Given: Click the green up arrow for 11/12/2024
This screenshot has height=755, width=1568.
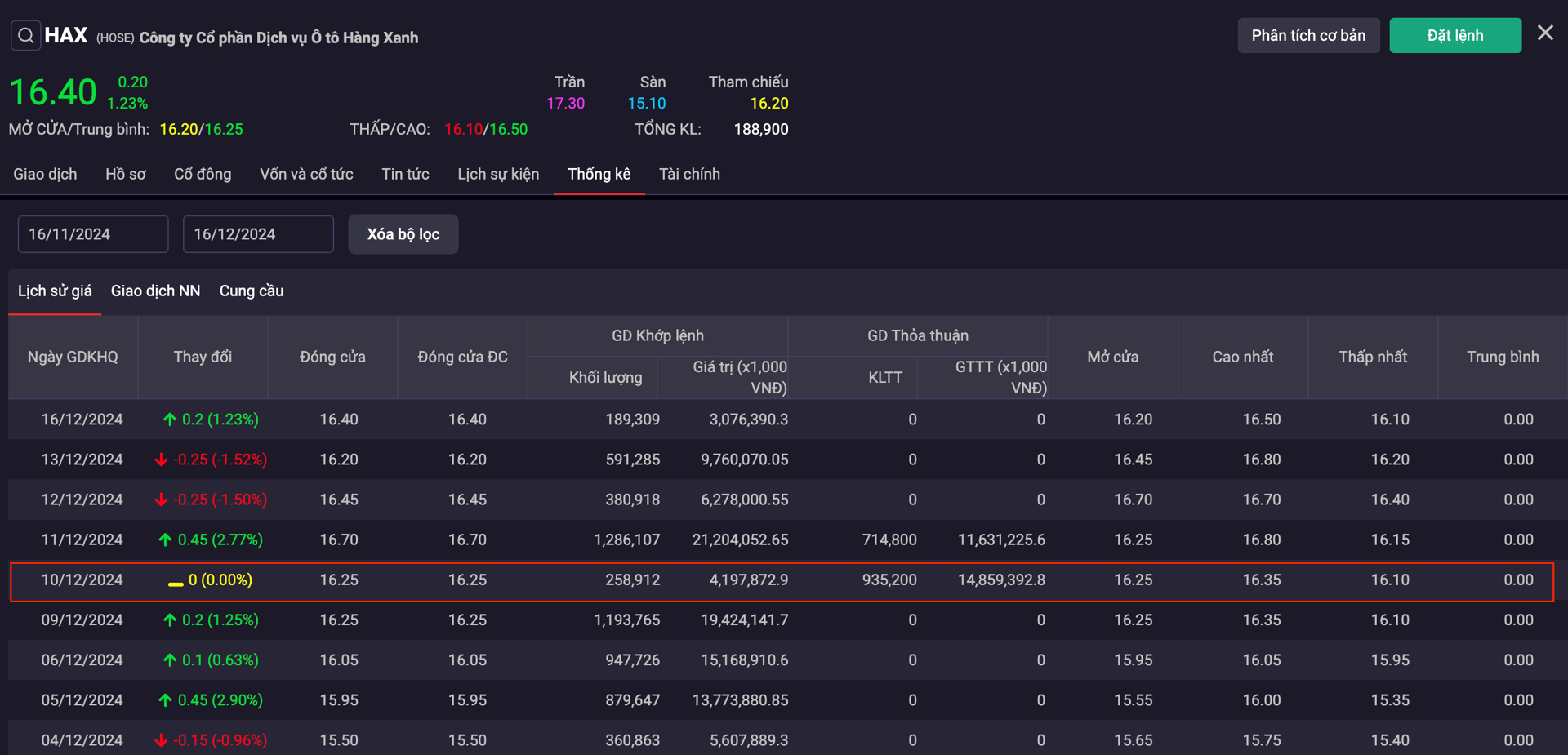Looking at the screenshot, I should click(165, 540).
